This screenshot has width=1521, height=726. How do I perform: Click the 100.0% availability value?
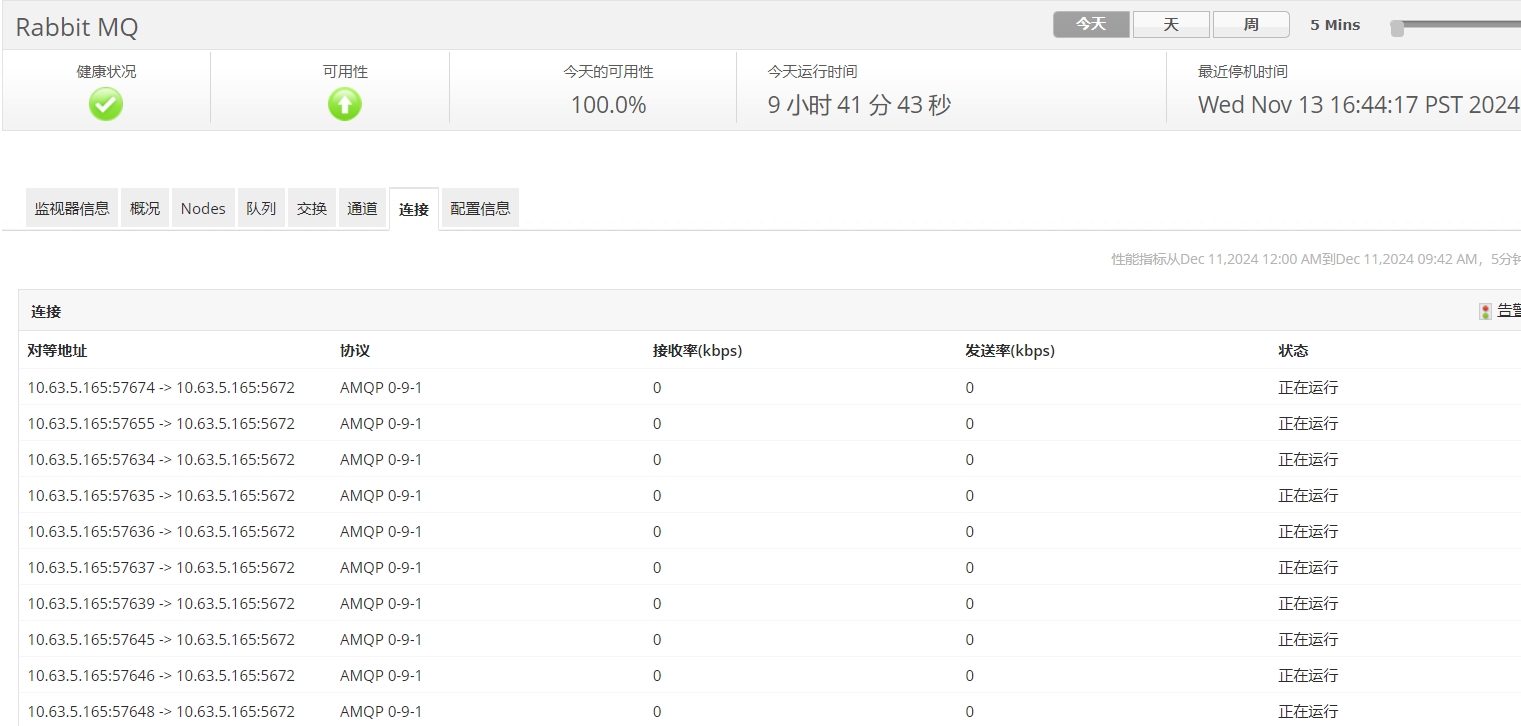click(x=608, y=105)
